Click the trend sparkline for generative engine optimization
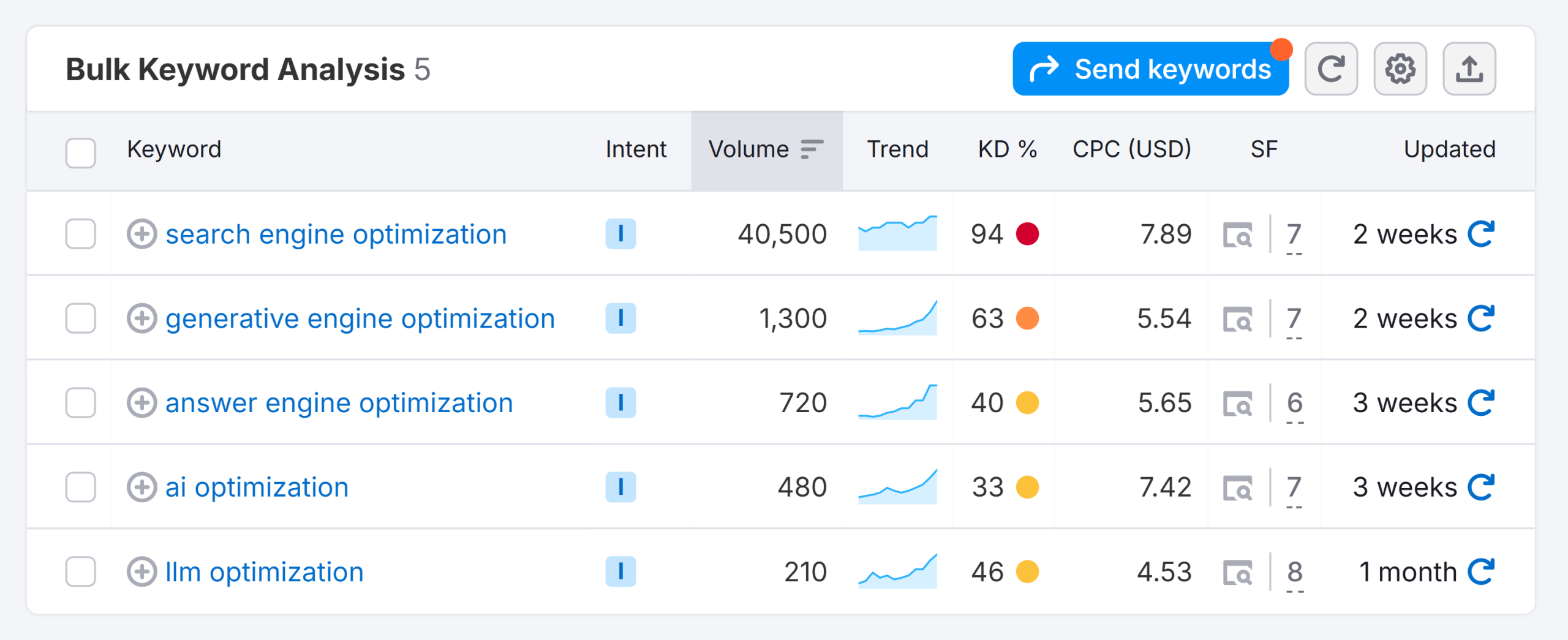Screen dimensions: 1568x640 (898, 318)
